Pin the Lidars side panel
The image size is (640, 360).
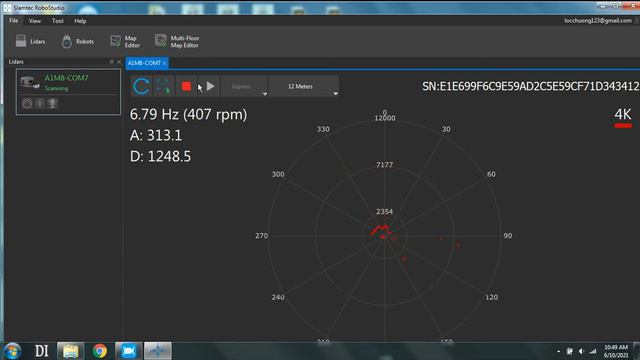(x=111, y=62)
